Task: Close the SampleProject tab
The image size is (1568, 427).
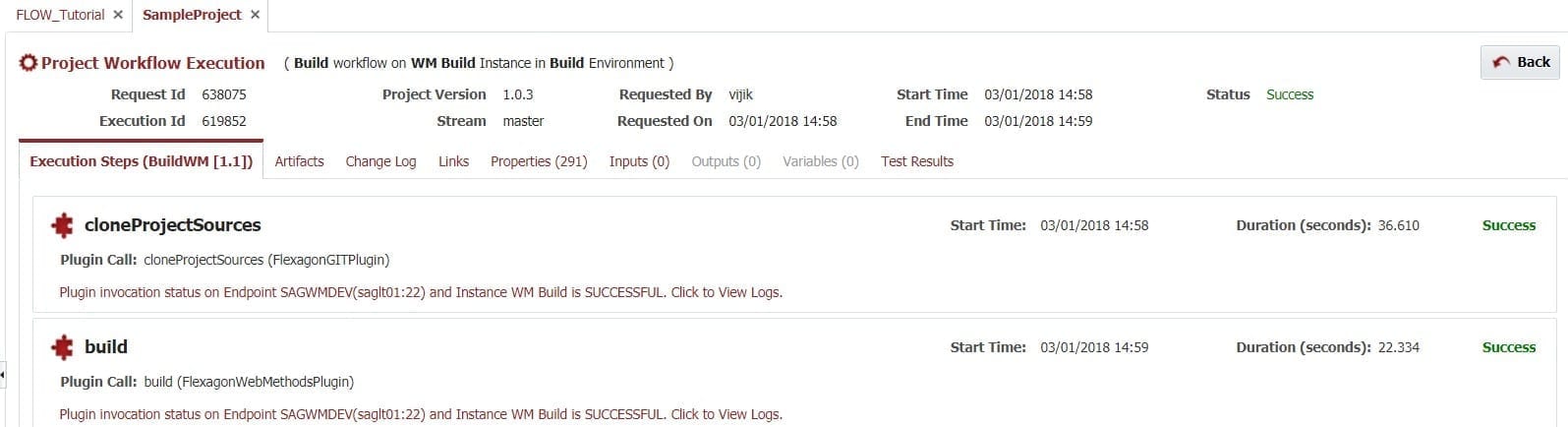Action: pyautogui.click(x=255, y=15)
